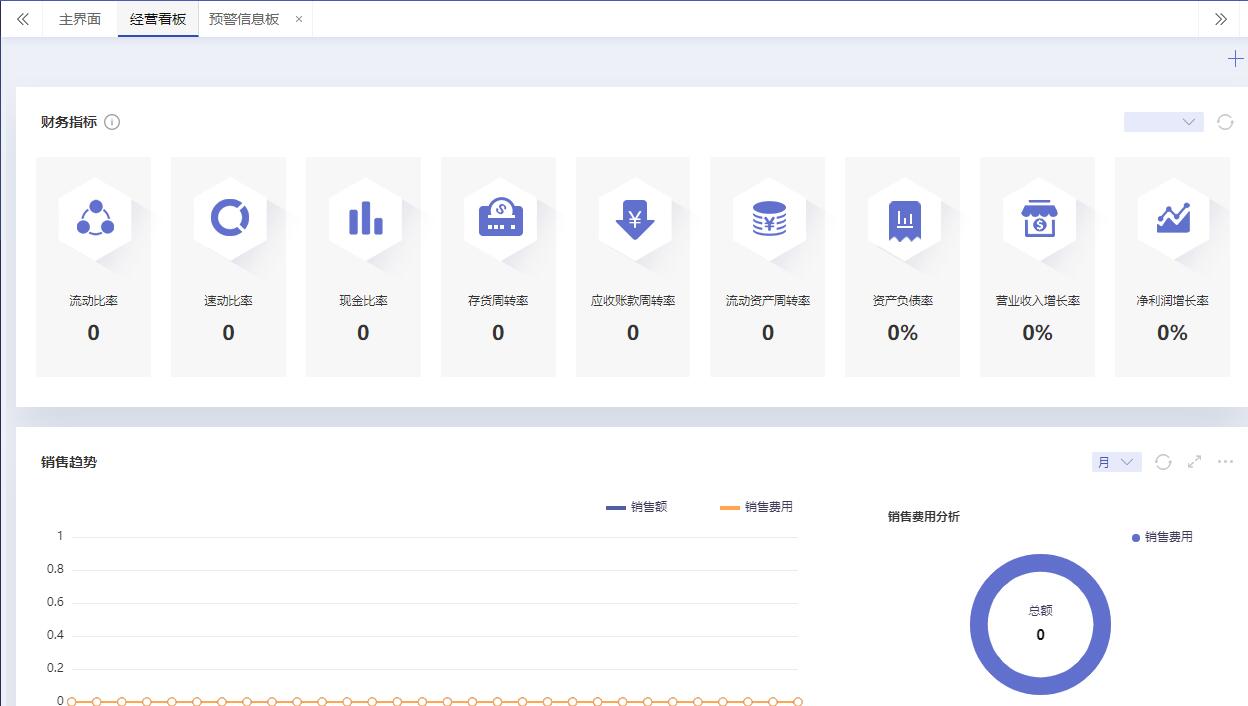Click the 总额 donut ring chart
1248x706 pixels.
(x=1040, y=625)
